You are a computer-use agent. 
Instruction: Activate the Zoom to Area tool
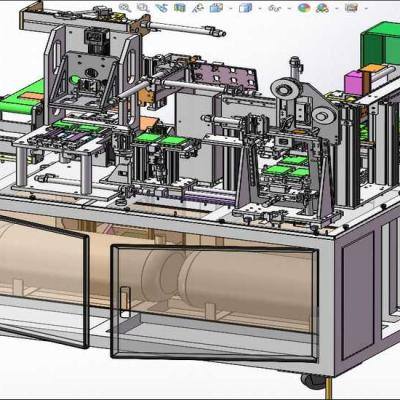click(x=143, y=8)
